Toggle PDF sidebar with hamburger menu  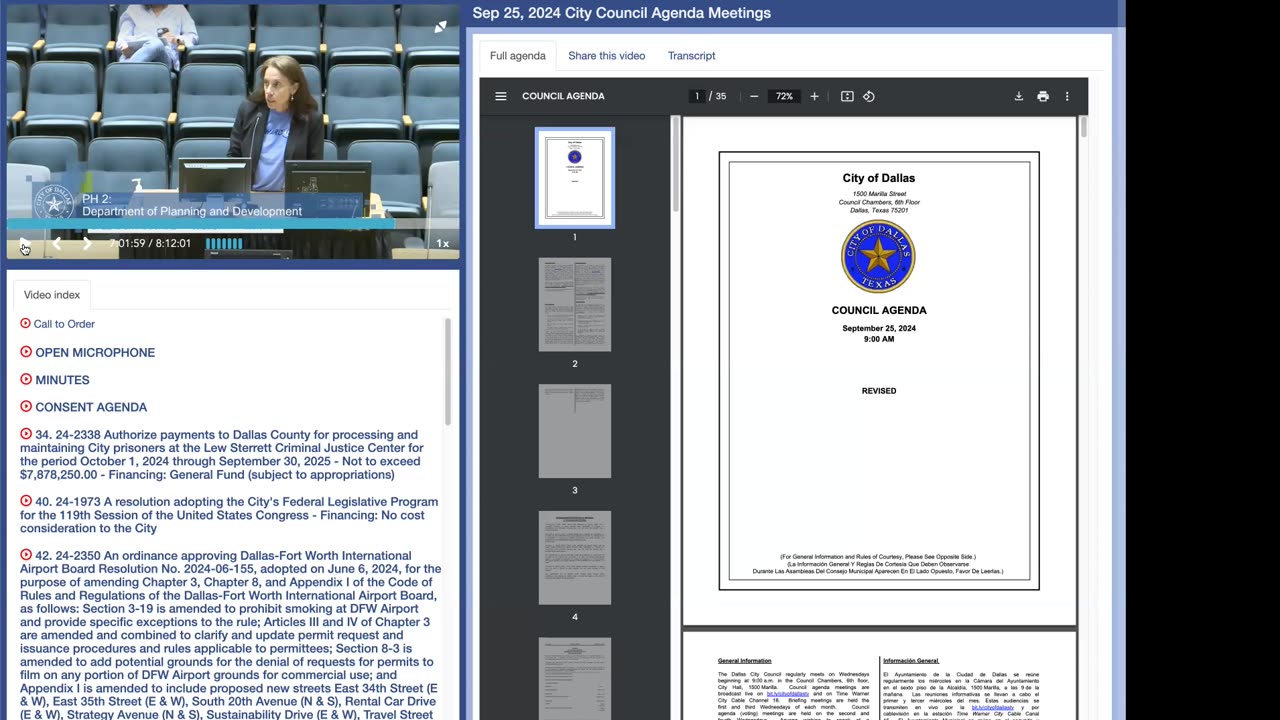(501, 96)
